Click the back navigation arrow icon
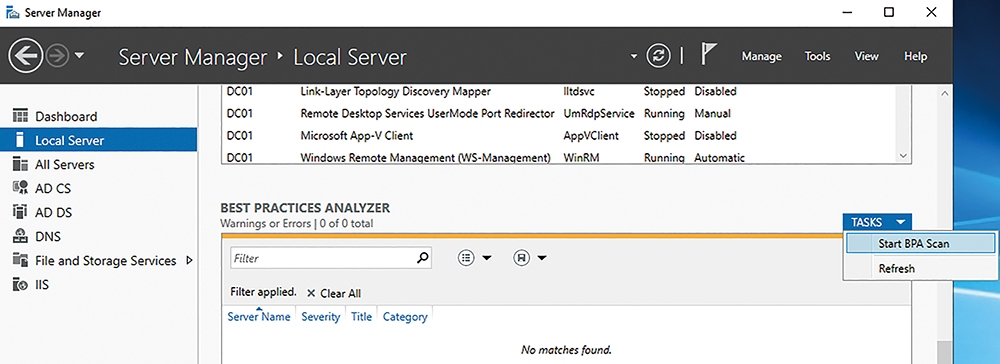The height and width of the screenshot is (364, 1000). 26,56
